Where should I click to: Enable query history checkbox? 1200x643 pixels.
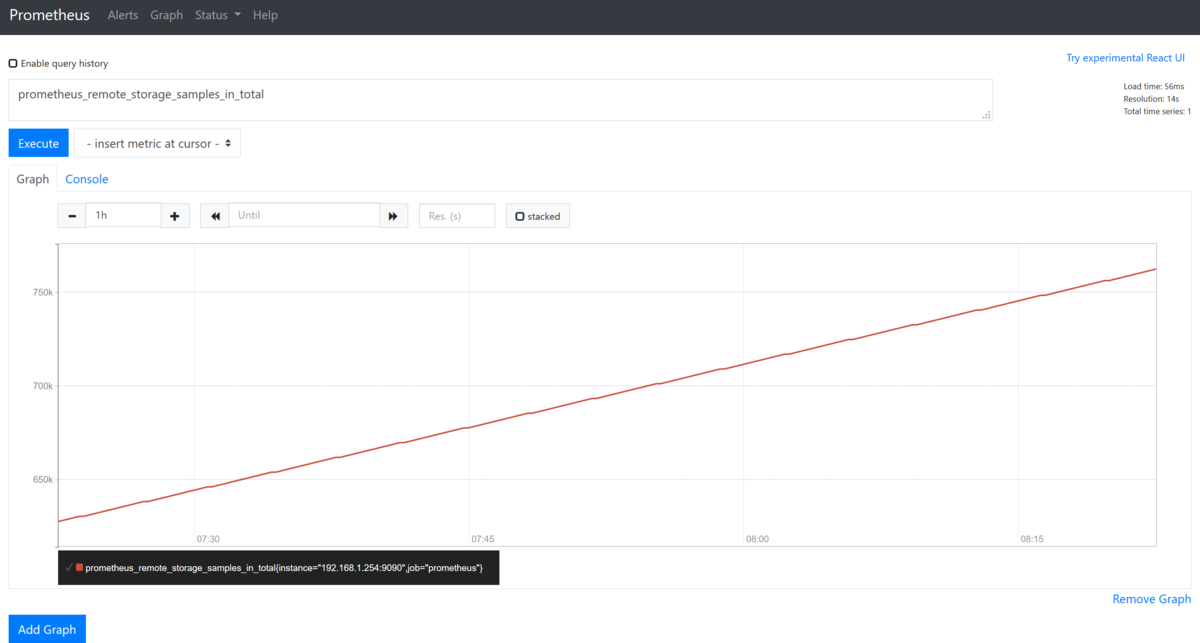click(13, 63)
